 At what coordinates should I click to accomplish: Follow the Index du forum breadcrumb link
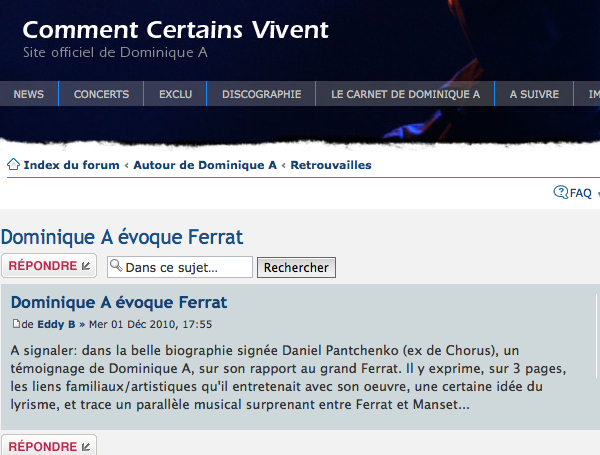[72, 165]
